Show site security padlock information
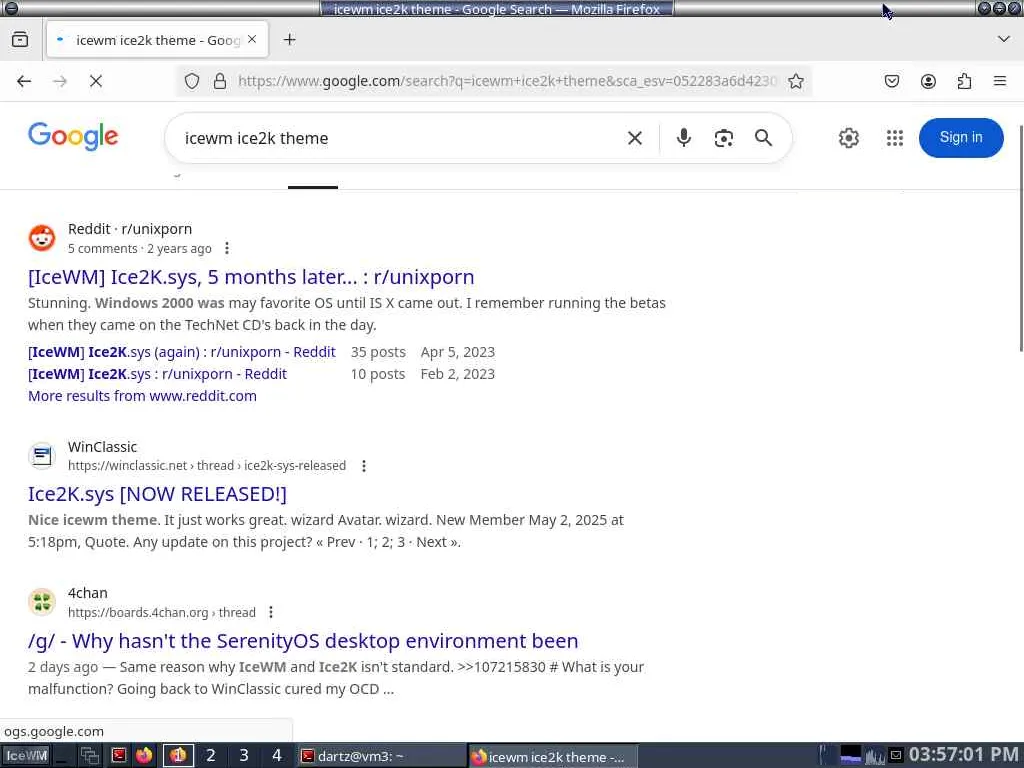 click(220, 81)
